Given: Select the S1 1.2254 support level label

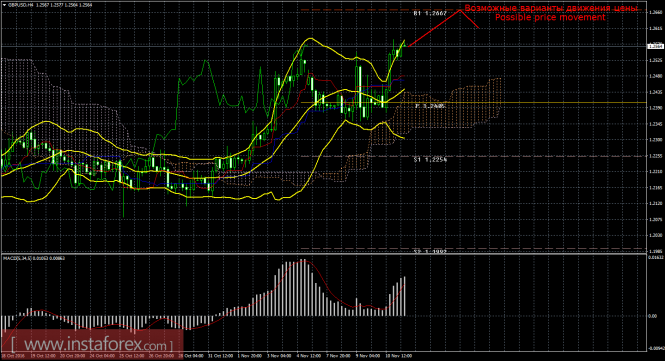Looking at the screenshot, I should [430, 160].
